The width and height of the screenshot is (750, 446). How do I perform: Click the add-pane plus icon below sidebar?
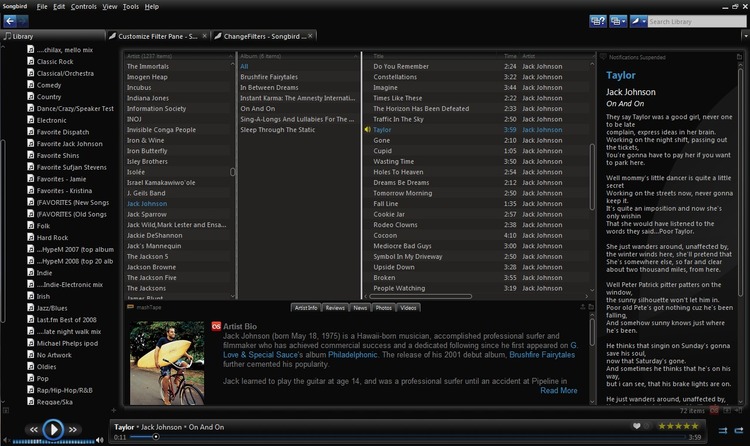tap(113, 410)
